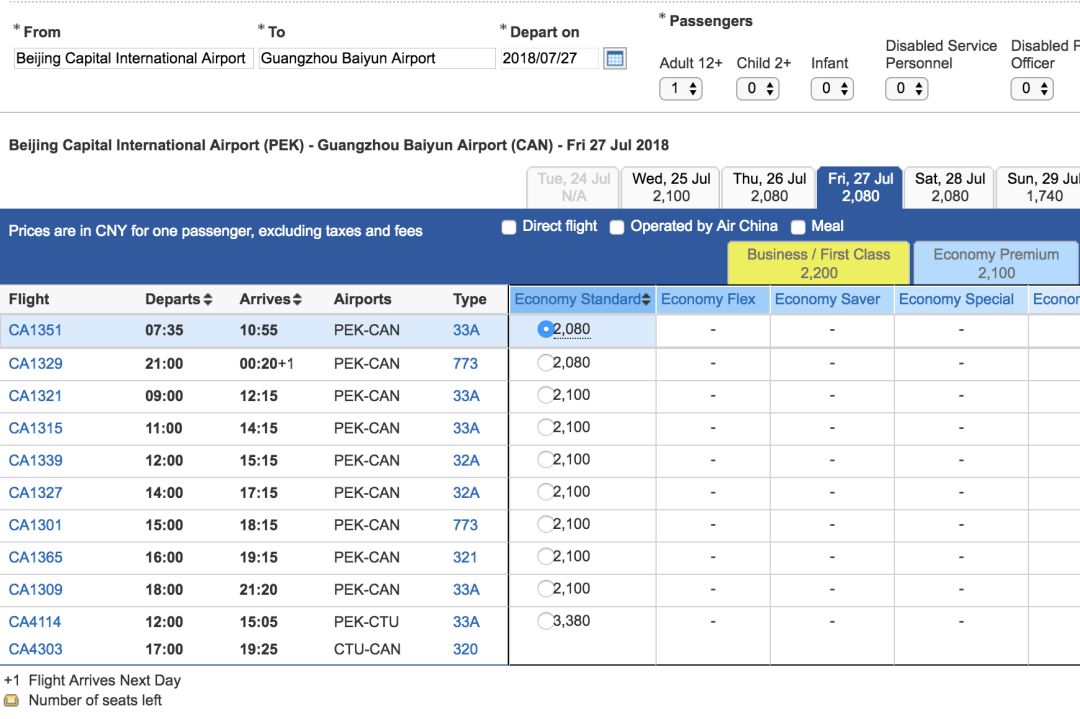Select the Fri, 27 Jul date tab
The height and width of the screenshot is (719, 1080).
(860, 187)
